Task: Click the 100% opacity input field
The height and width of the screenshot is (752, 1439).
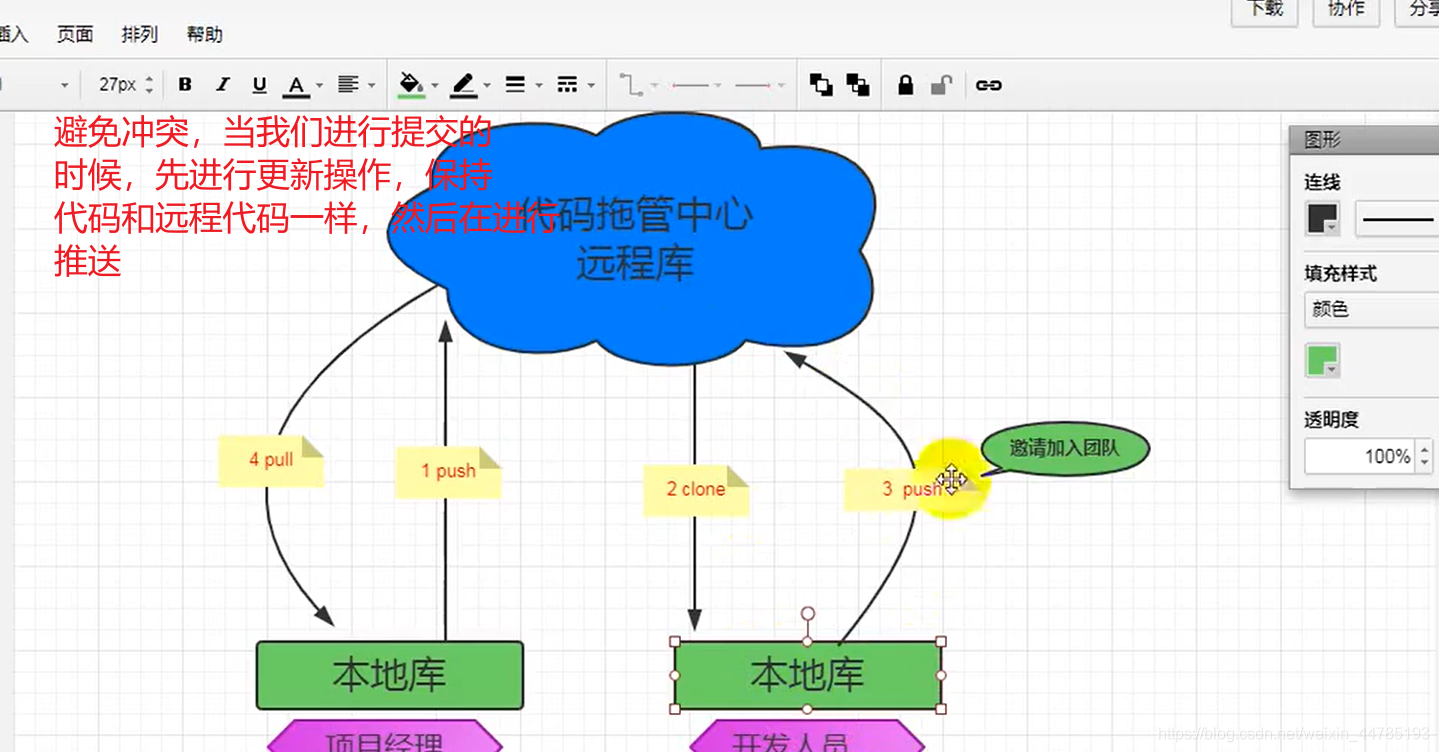Action: (x=1359, y=457)
